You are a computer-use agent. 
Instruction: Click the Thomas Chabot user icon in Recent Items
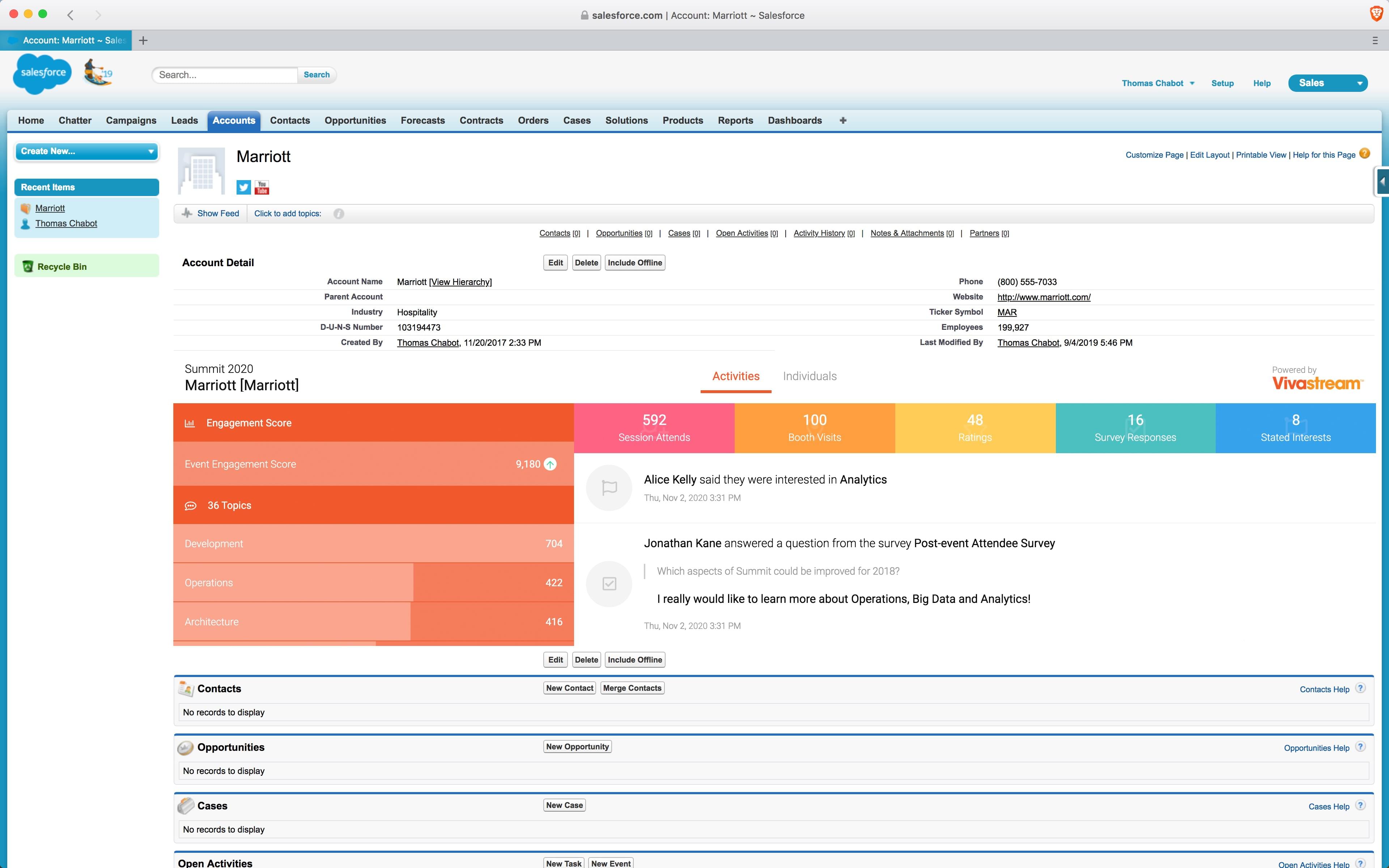tap(25, 224)
